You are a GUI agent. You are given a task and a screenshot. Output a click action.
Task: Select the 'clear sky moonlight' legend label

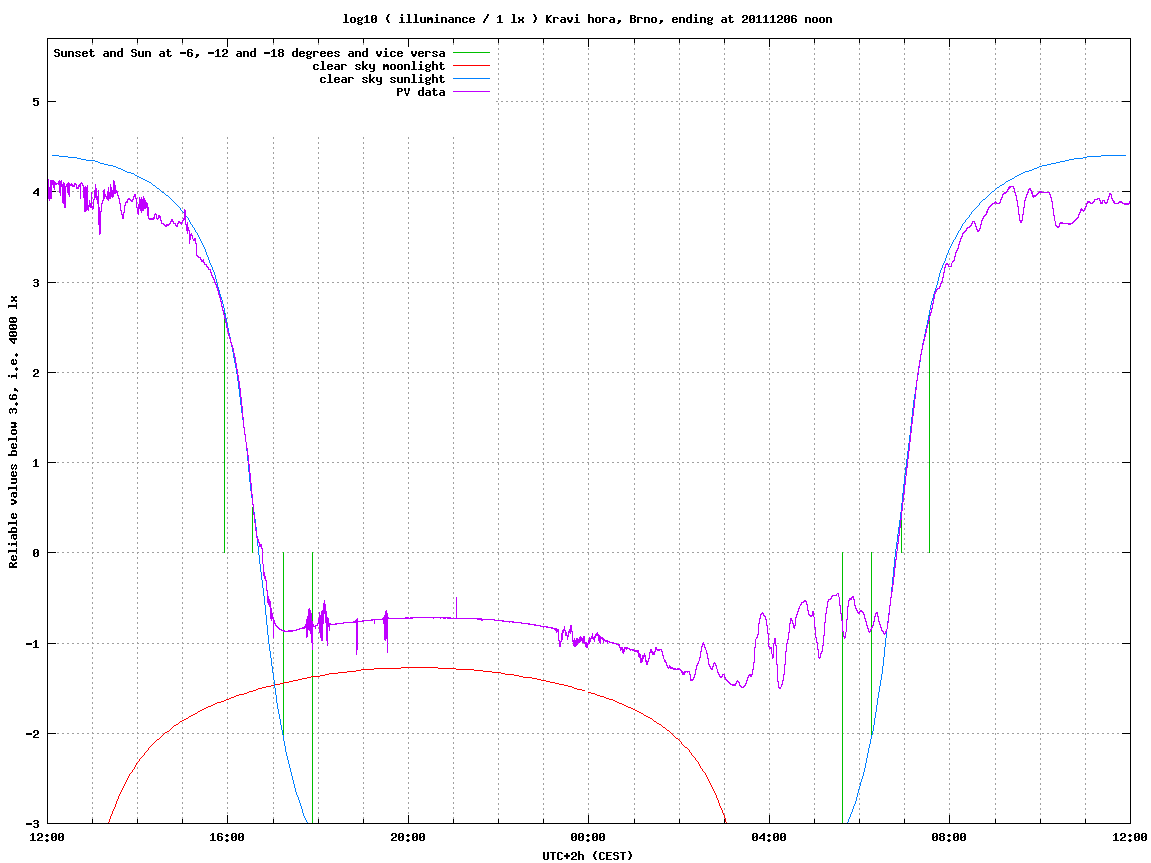(x=379, y=66)
